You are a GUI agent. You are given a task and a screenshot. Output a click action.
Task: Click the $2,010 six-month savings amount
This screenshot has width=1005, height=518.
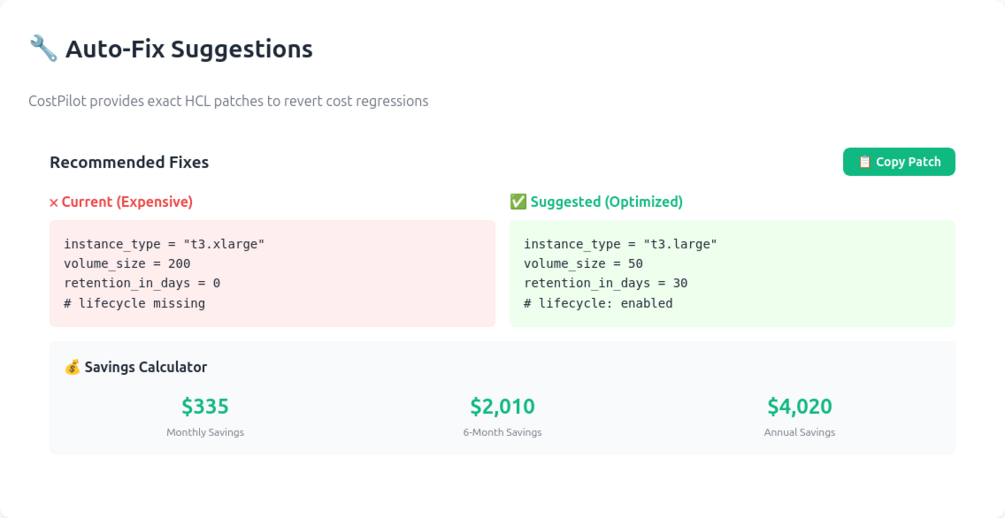click(502, 406)
